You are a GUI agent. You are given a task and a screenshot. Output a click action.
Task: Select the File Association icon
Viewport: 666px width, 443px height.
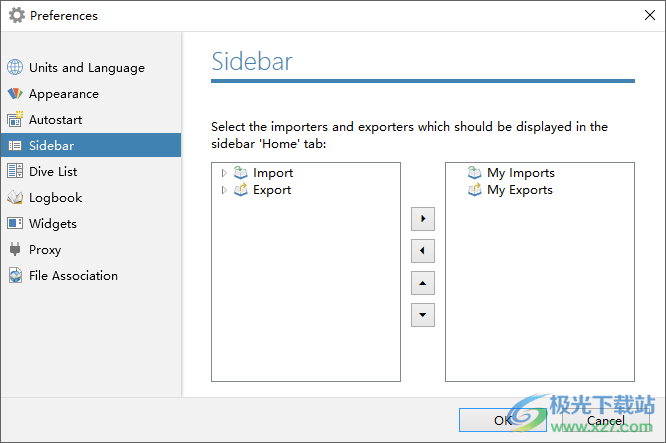point(15,275)
